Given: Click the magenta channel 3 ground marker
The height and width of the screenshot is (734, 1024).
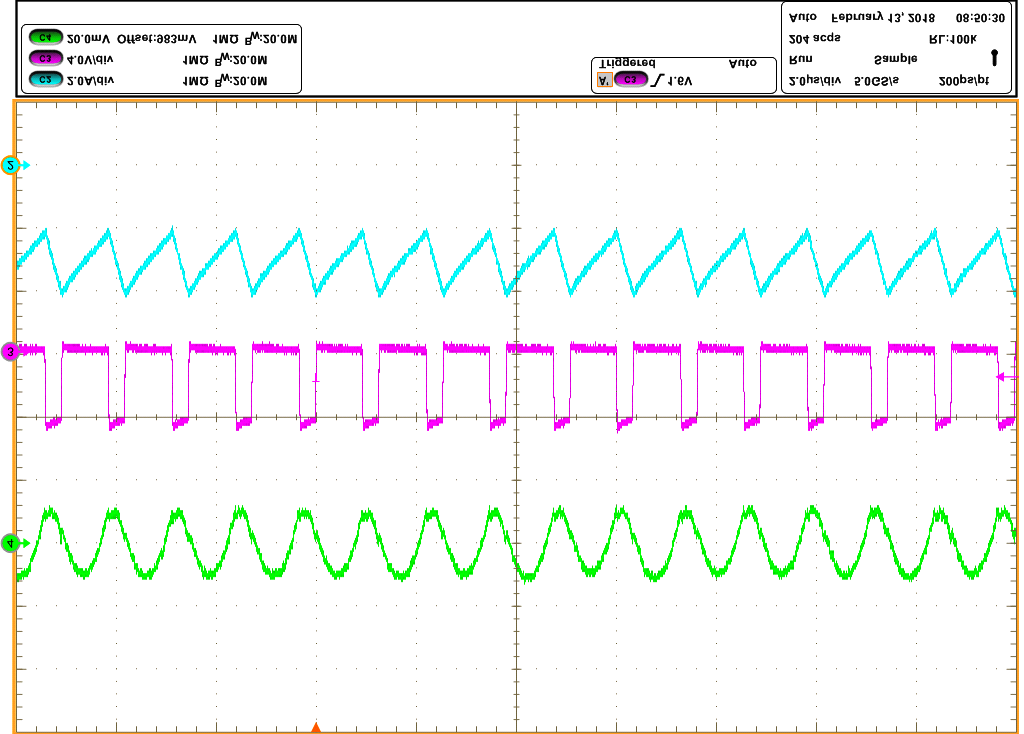Looking at the screenshot, I should coord(10,351).
